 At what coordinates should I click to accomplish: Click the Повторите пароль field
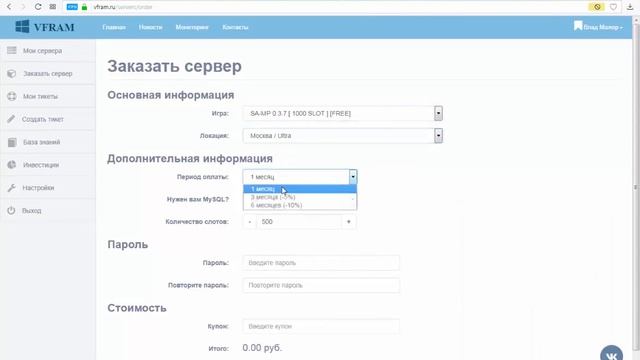[321, 285]
